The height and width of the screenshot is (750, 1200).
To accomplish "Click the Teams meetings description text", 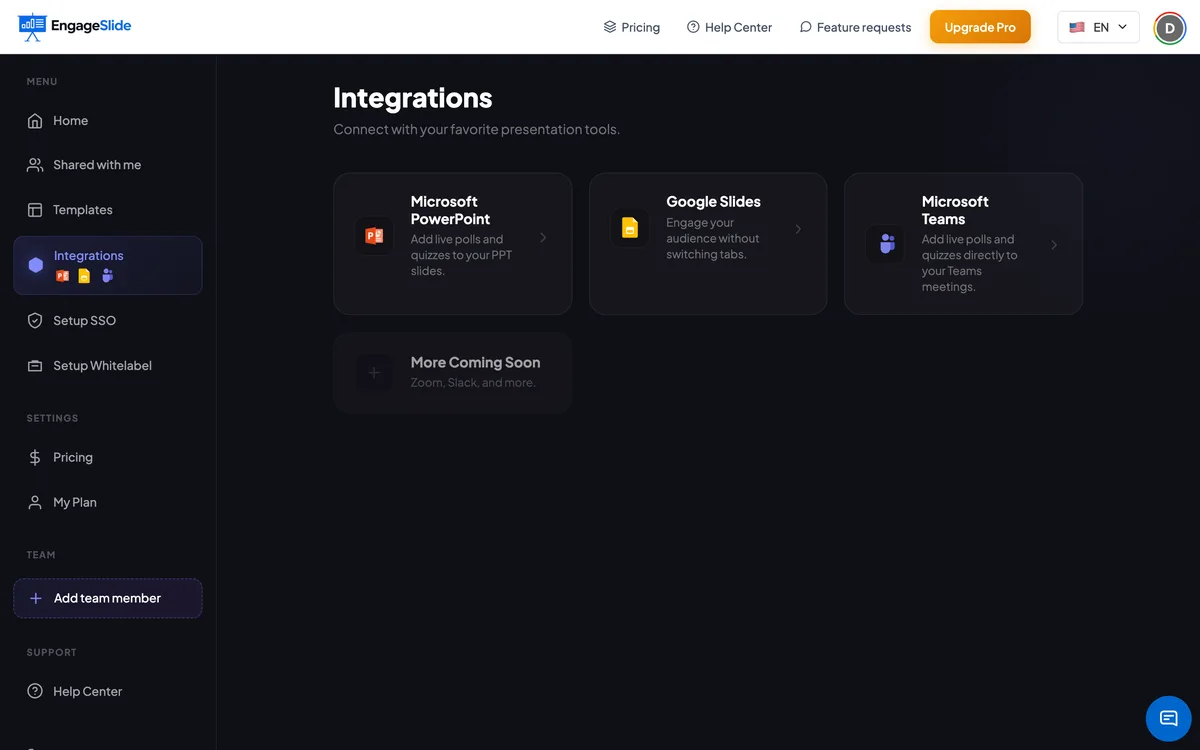I will [x=969, y=263].
